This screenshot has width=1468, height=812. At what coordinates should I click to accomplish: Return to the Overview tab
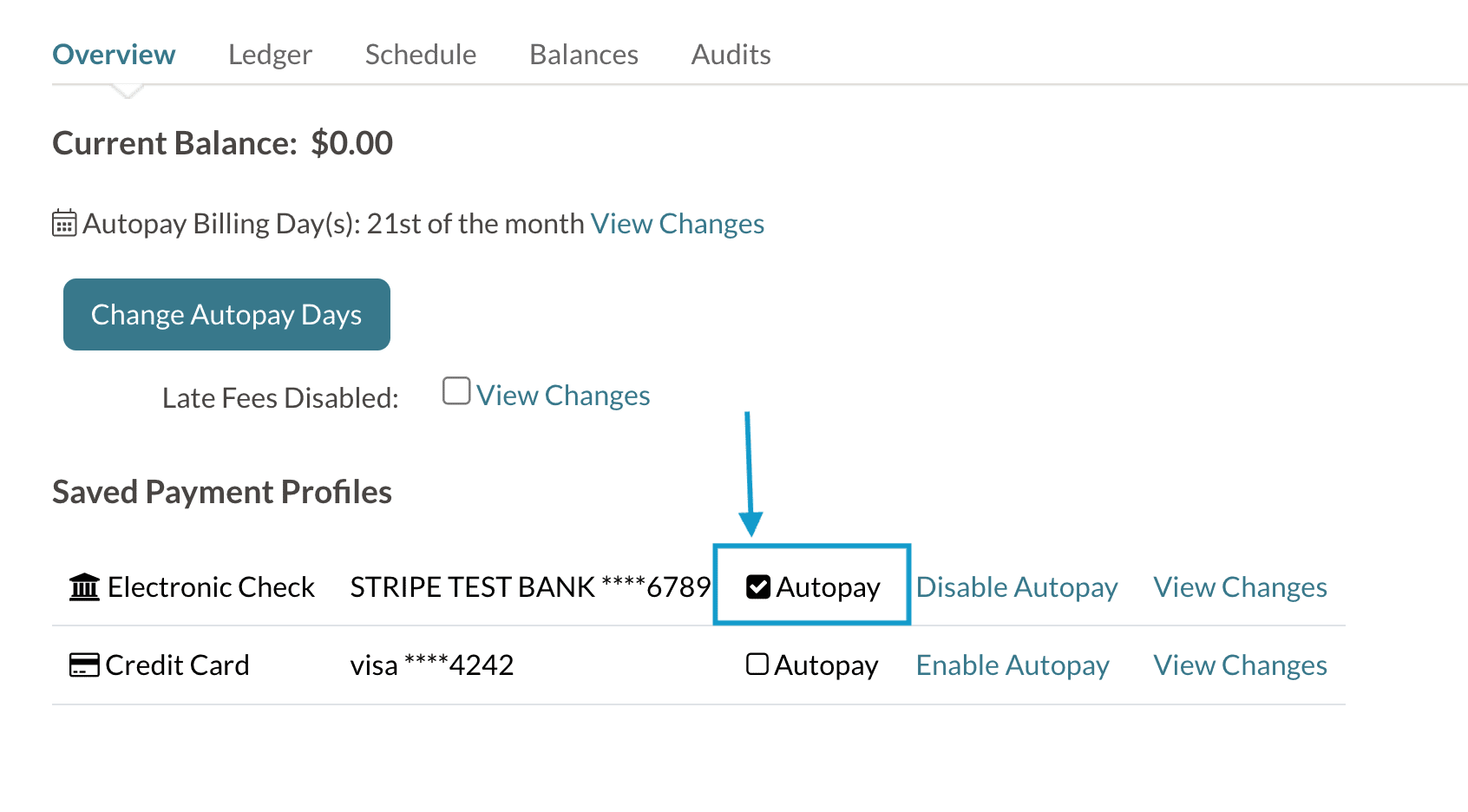(x=114, y=54)
